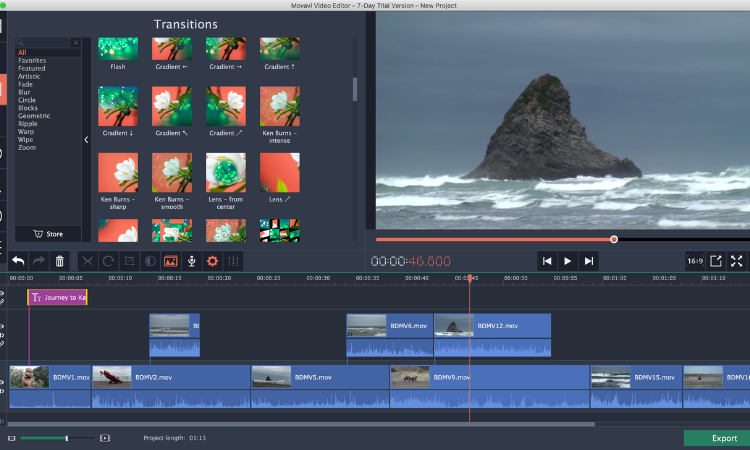Click the microphone Record Audio icon
This screenshot has height=450, width=750.
[191, 261]
